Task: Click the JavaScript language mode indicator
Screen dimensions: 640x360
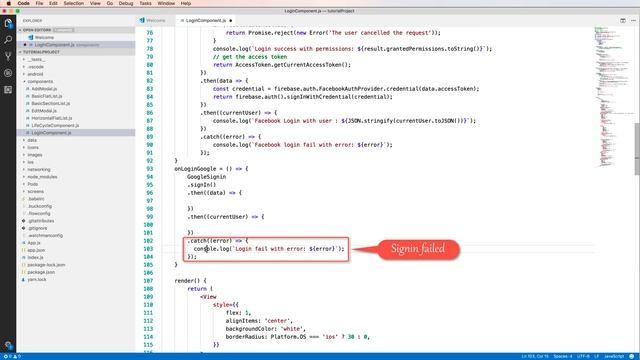Action: [x=613, y=356]
